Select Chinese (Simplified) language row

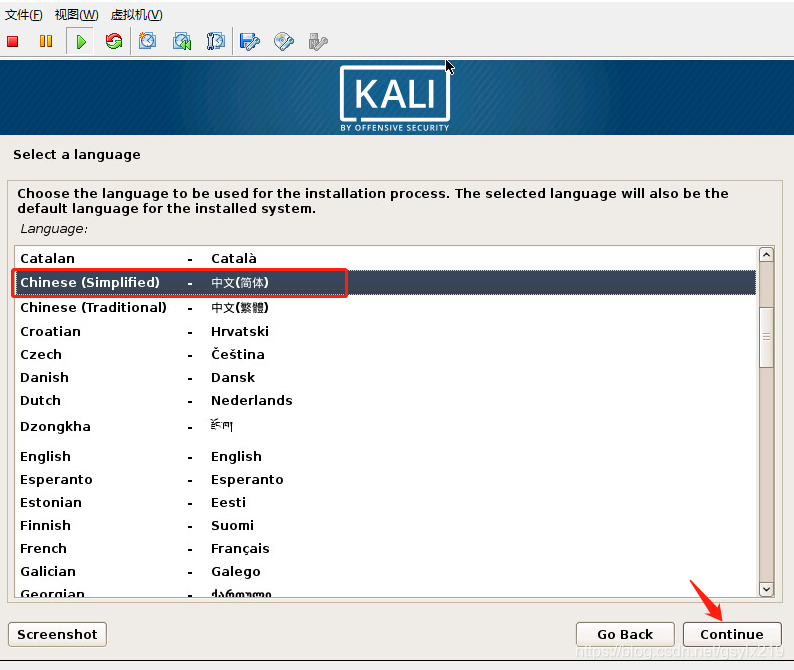coord(385,283)
